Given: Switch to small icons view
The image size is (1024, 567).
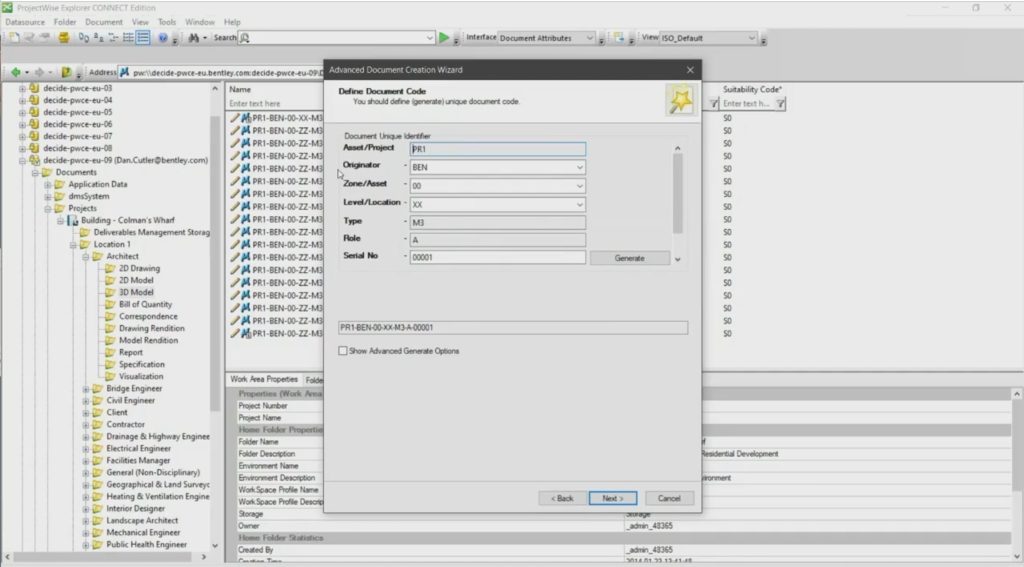Looking at the screenshot, I should point(99,38).
